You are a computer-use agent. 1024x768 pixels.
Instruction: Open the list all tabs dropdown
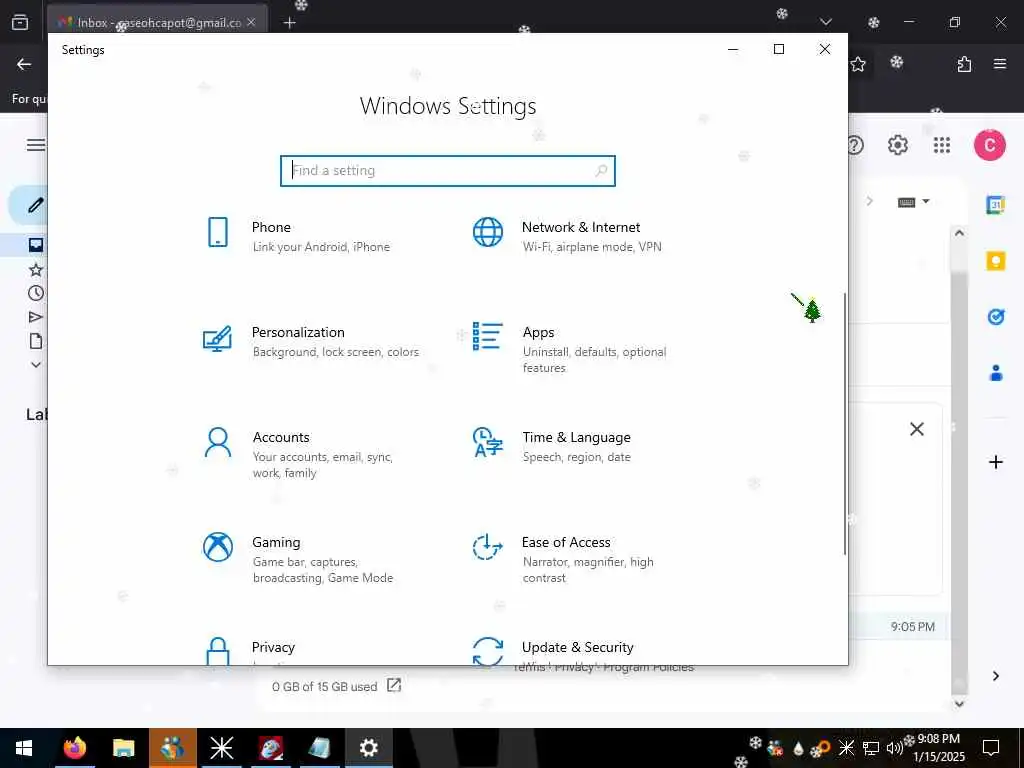[825, 22]
